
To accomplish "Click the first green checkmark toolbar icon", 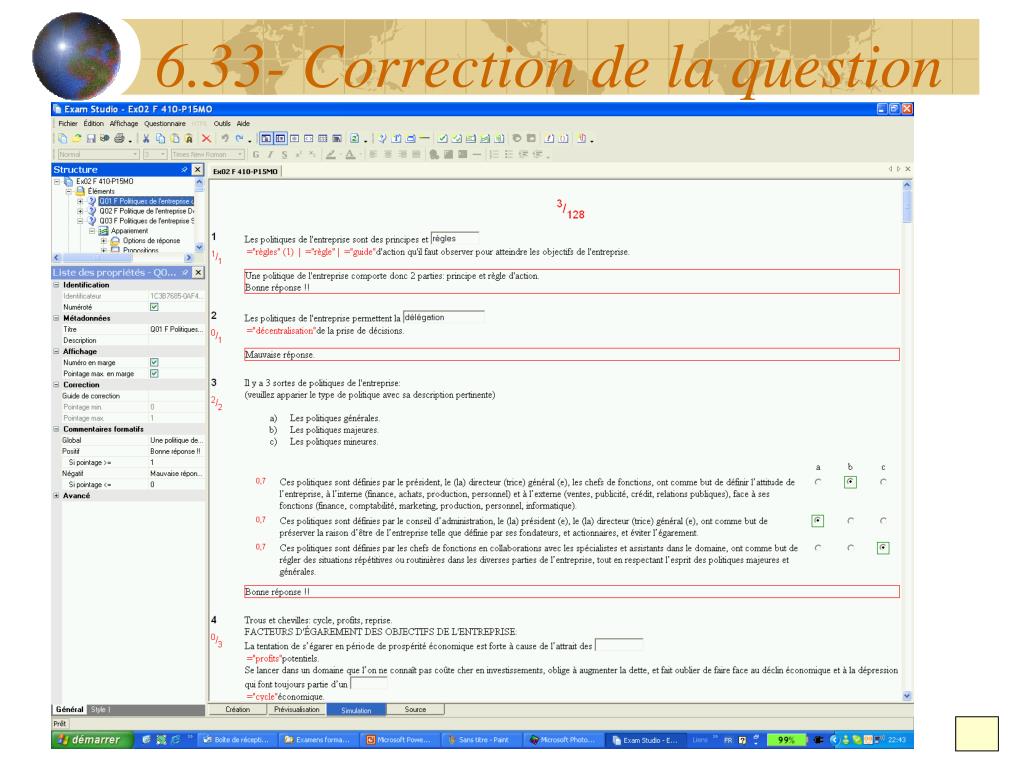I will tap(443, 138).
